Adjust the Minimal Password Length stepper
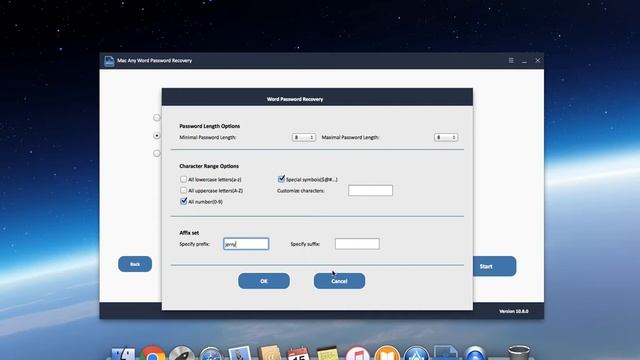This screenshot has width=640, height=360. 304,138
